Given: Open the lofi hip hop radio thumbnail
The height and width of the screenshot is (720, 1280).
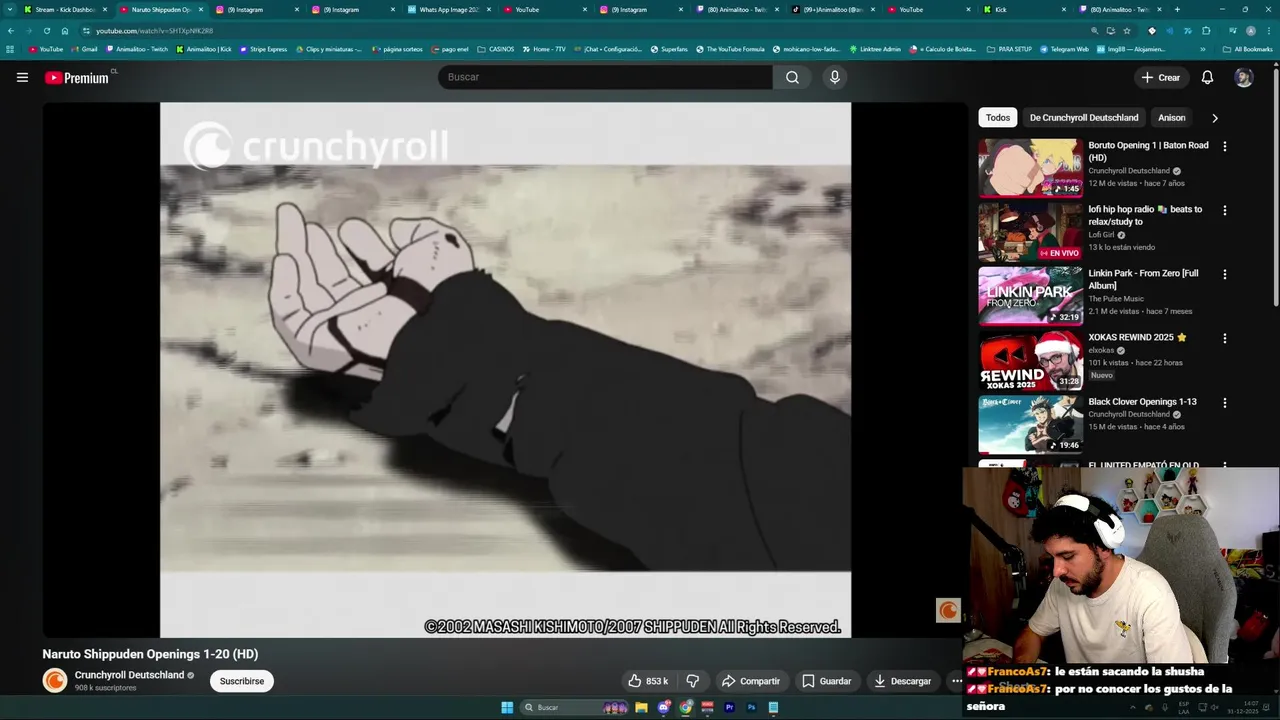Looking at the screenshot, I should (1030, 231).
